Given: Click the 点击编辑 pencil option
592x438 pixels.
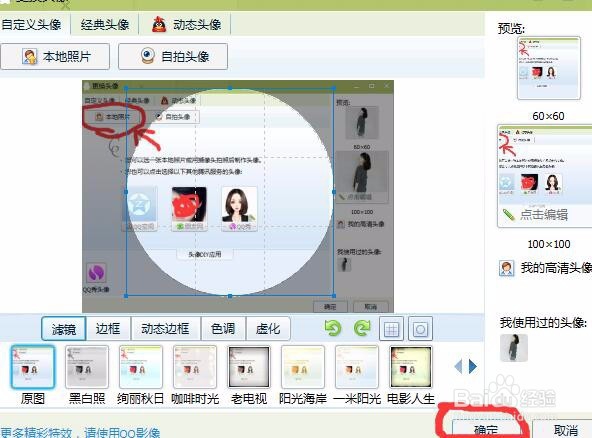Looking at the screenshot, I should tap(535, 214).
